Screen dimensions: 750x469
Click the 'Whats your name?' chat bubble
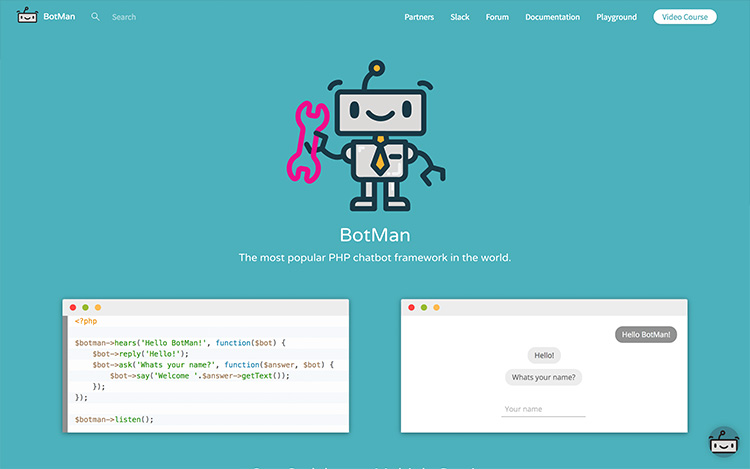click(544, 377)
